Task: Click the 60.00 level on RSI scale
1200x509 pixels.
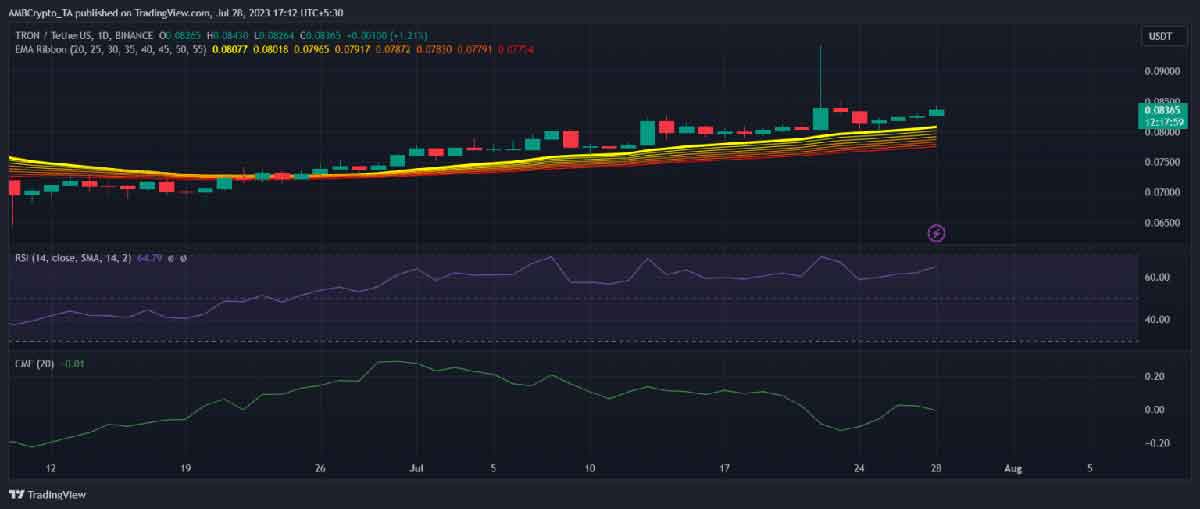Action: click(x=1155, y=277)
